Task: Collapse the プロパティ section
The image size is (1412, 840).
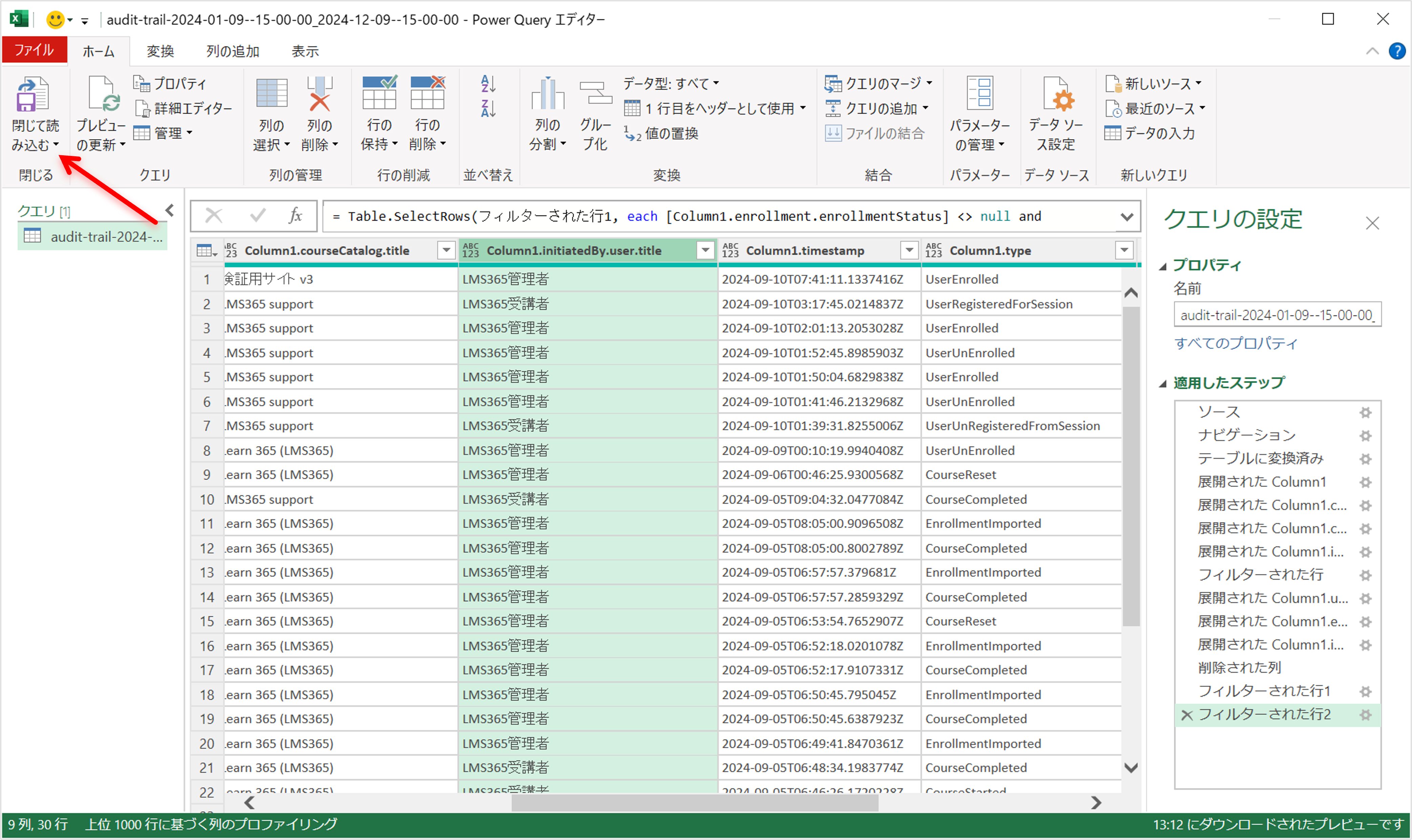Action: click(1164, 266)
